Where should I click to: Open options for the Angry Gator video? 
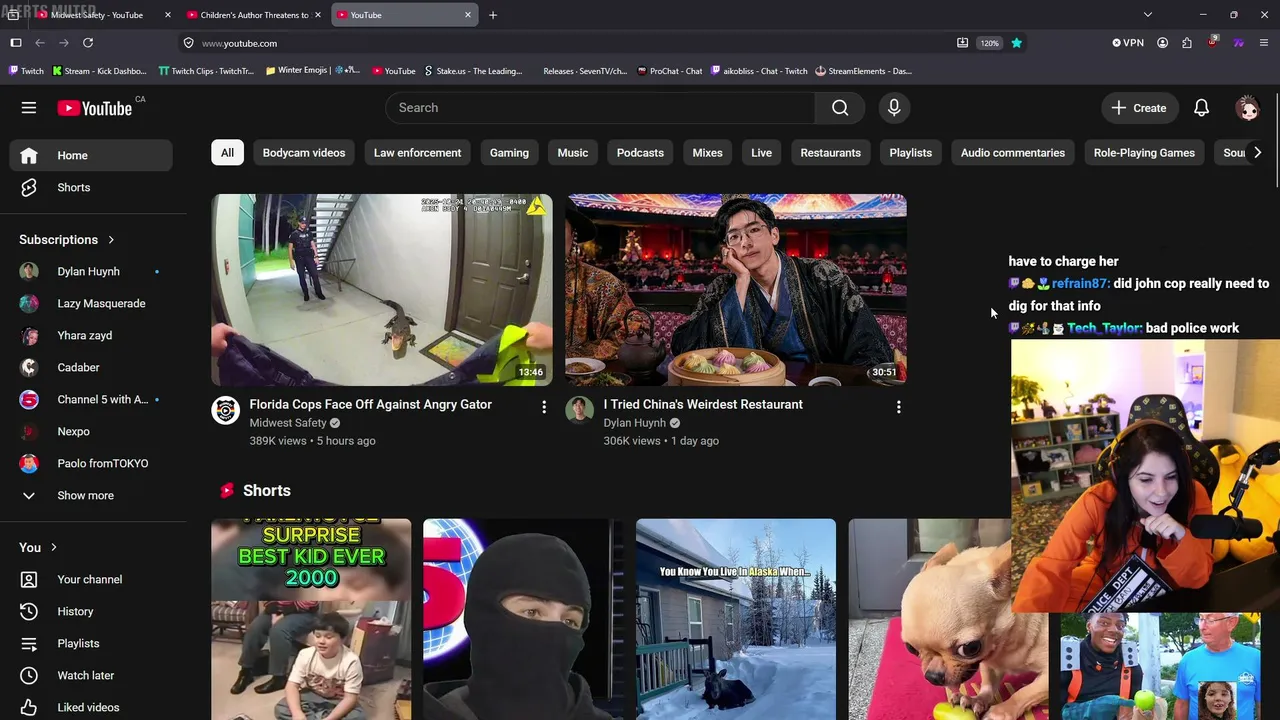(x=544, y=407)
